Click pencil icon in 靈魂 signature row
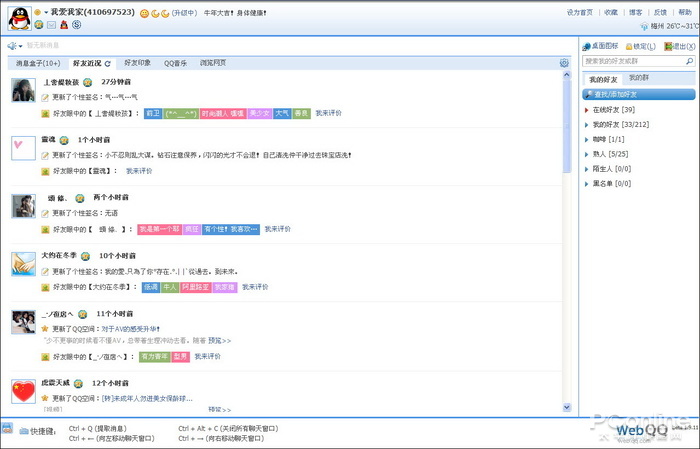 coord(45,156)
